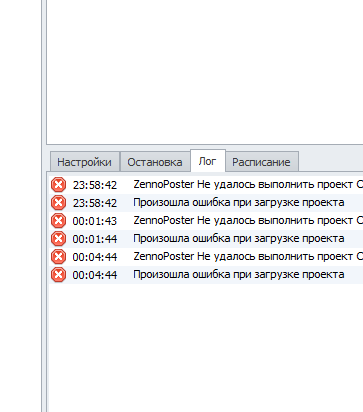363x412 pixels.
Task: Open the Расписание tab
Action: point(262,162)
